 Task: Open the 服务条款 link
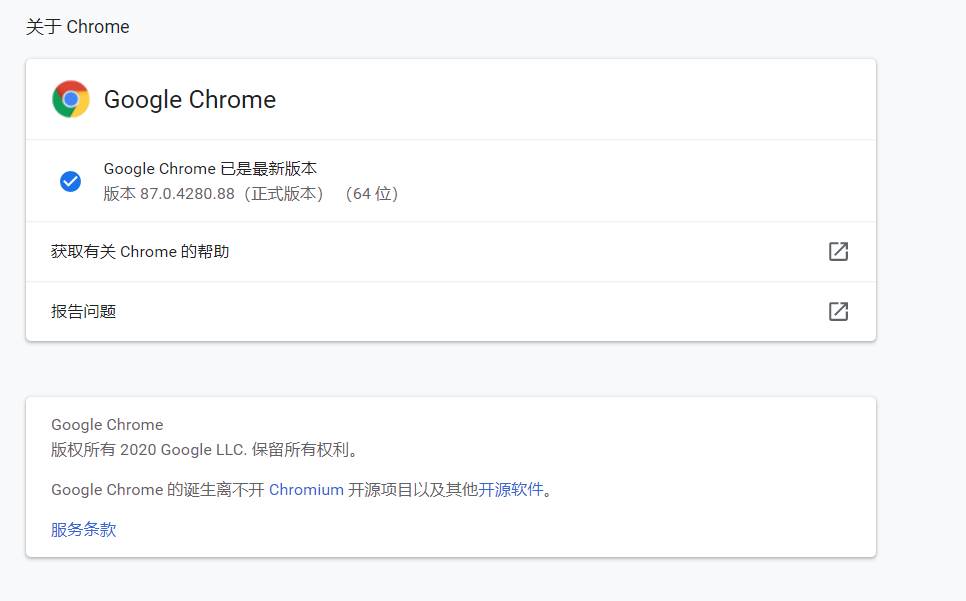click(84, 530)
